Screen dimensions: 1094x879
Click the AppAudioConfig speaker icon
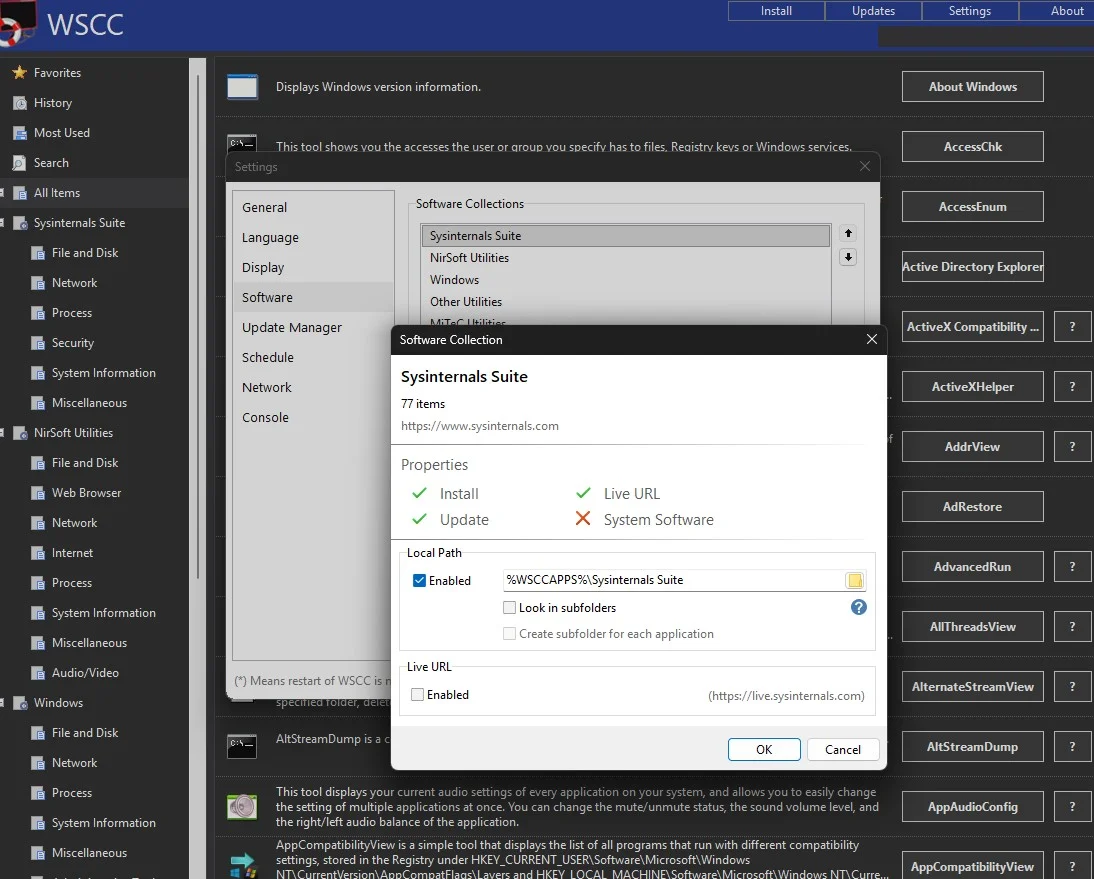(x=242, y=806)
